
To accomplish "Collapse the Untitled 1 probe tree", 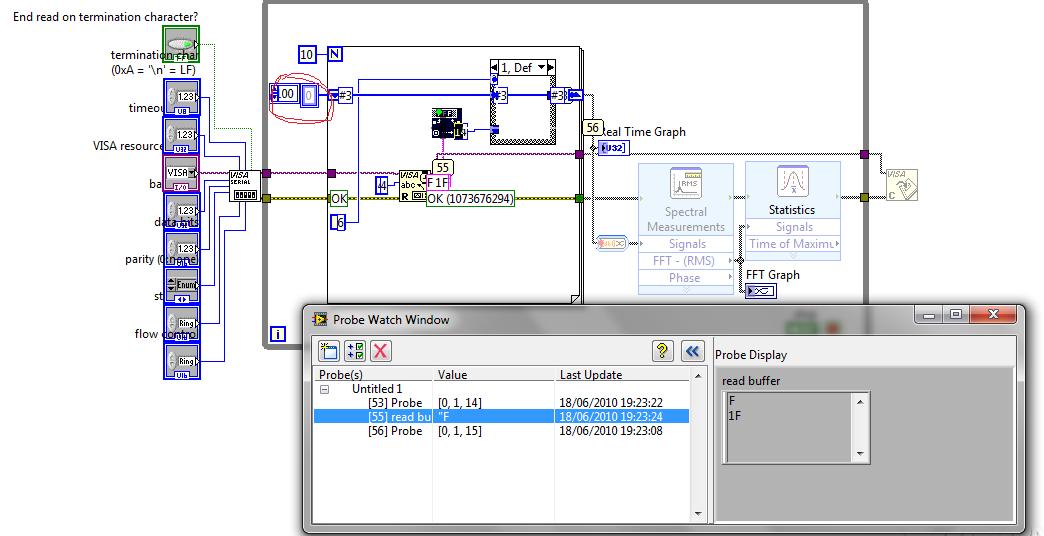I will pos(324,389).
